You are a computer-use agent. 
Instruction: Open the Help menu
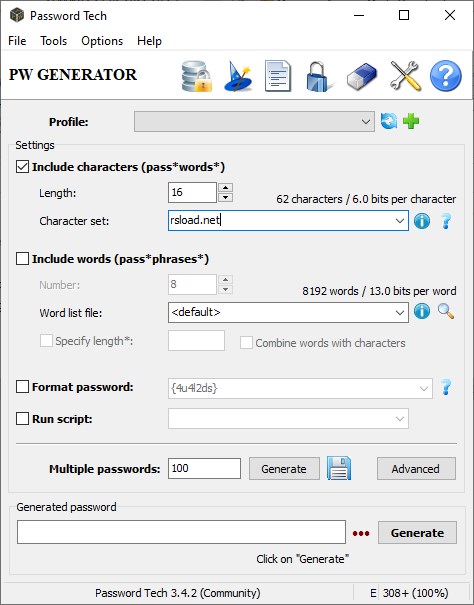coord(149,41)
